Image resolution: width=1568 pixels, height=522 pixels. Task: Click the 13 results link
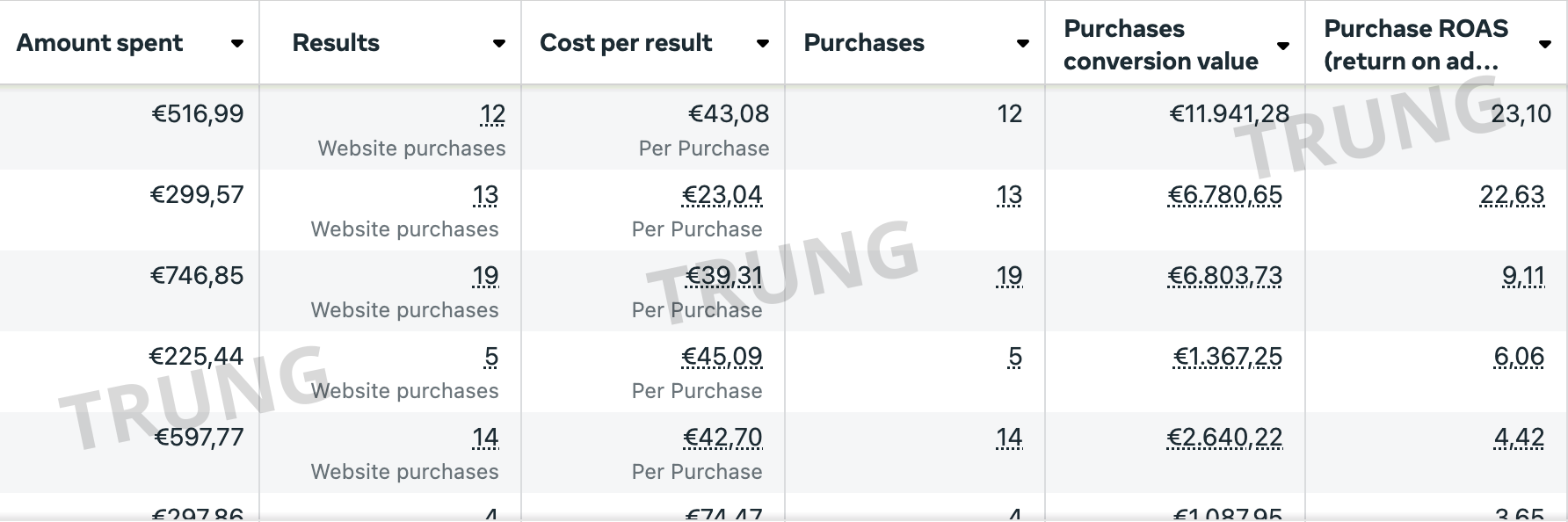point(485,195)
